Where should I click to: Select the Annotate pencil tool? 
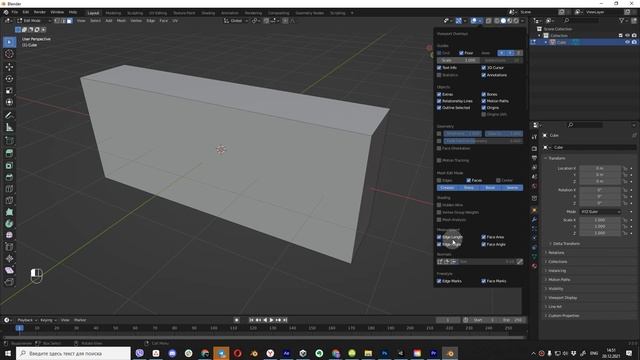tap(9, 116)
